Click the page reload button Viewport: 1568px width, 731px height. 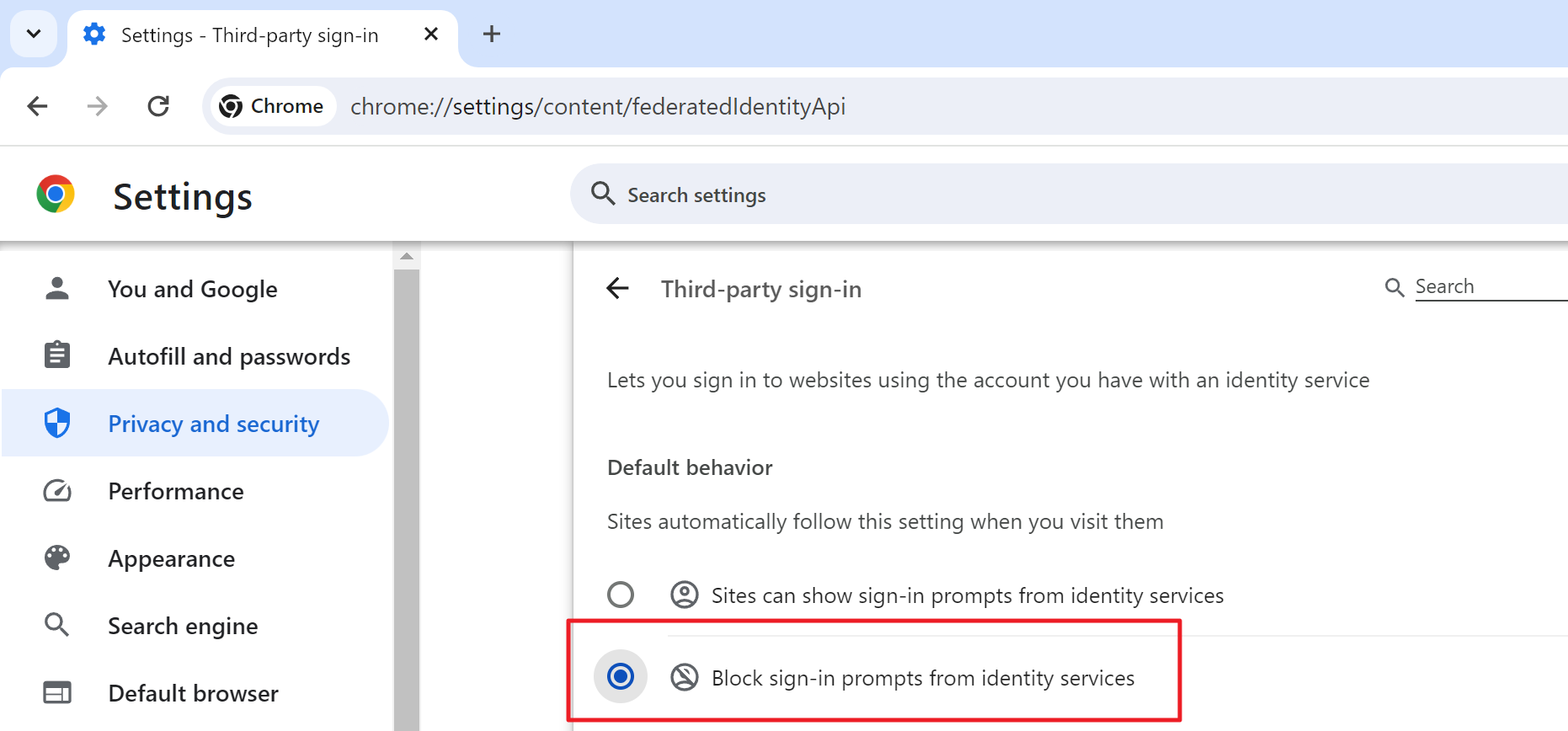158,106
